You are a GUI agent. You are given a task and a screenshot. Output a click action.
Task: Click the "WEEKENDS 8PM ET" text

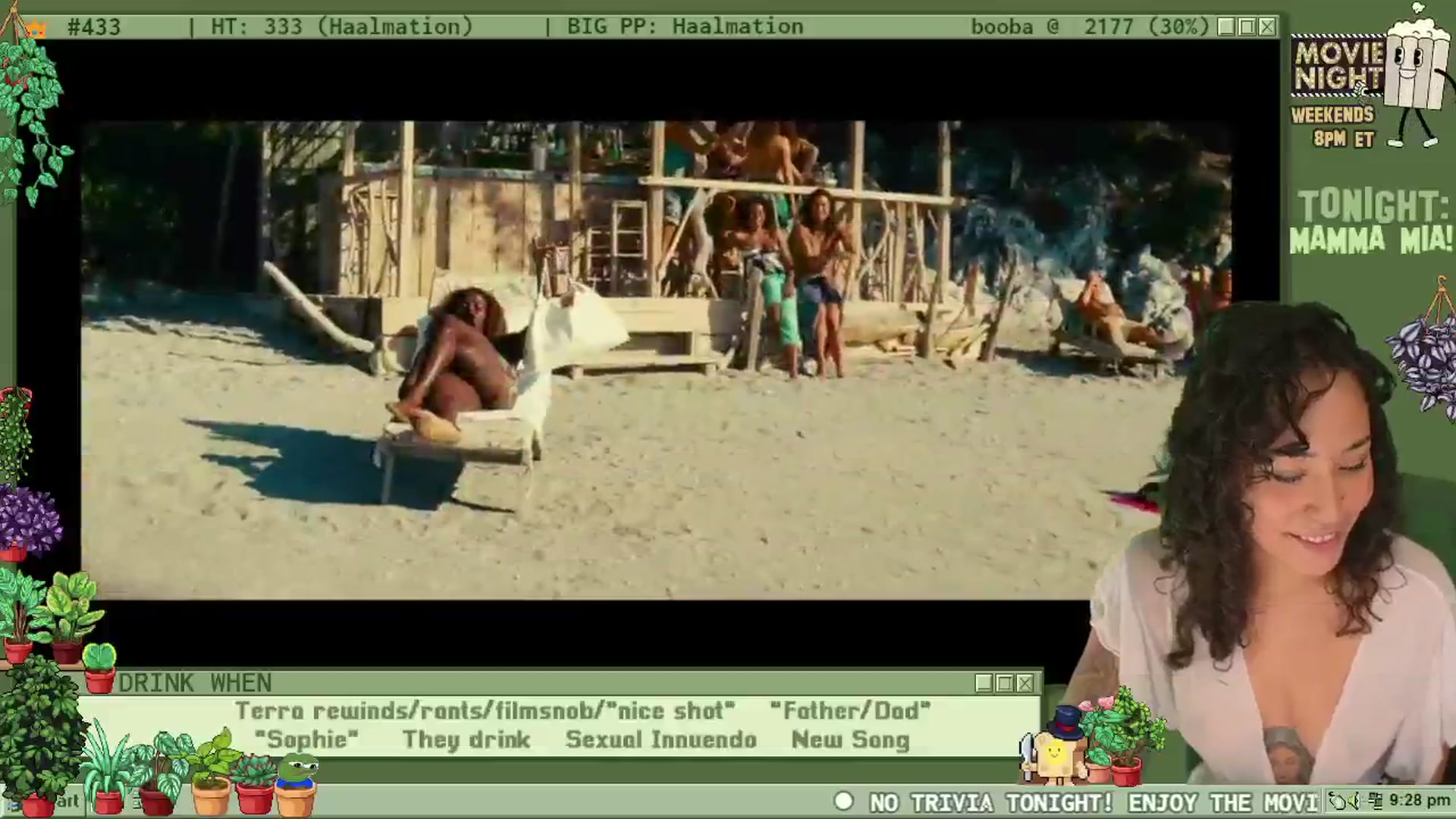point(1332,127)
